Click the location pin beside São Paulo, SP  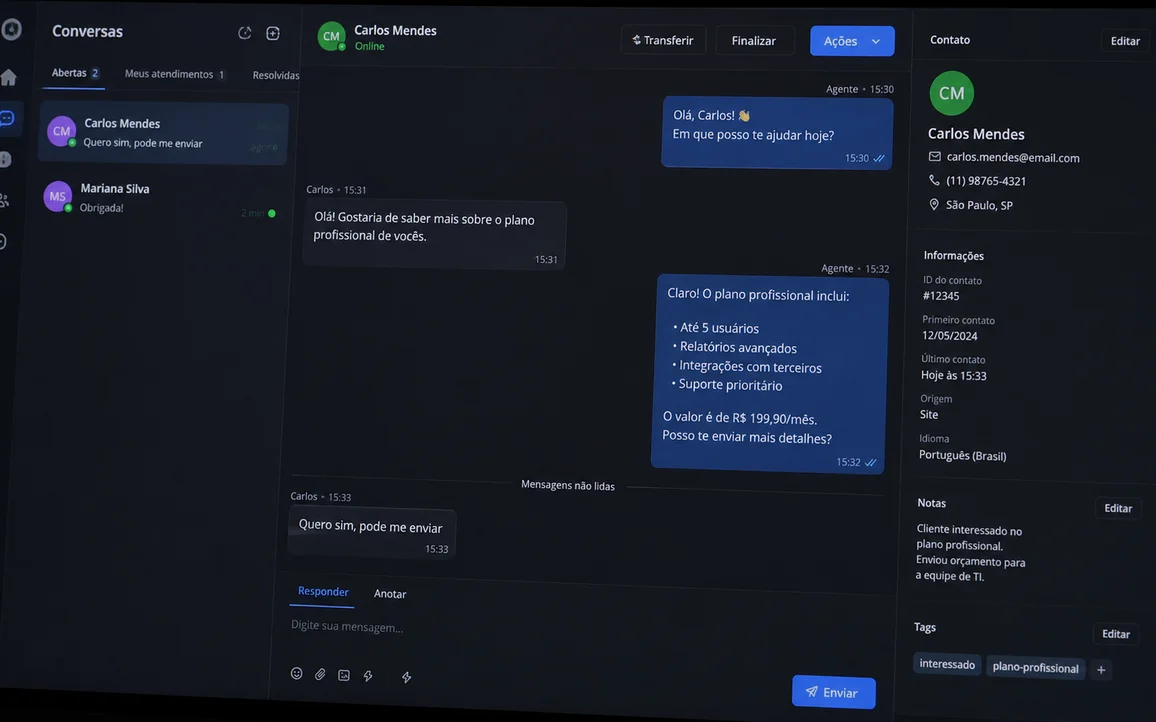pyautogui.click(x=933, y=204)
